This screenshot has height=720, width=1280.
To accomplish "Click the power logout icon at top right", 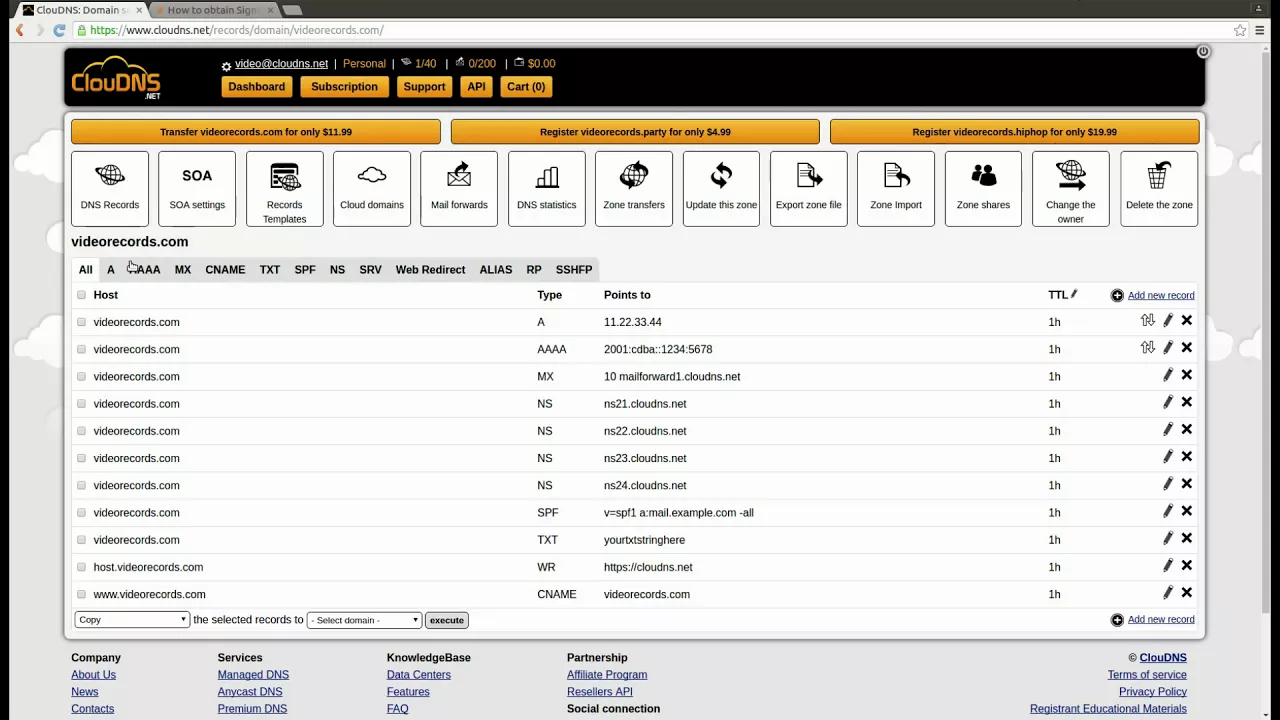I will [1203, 51].
